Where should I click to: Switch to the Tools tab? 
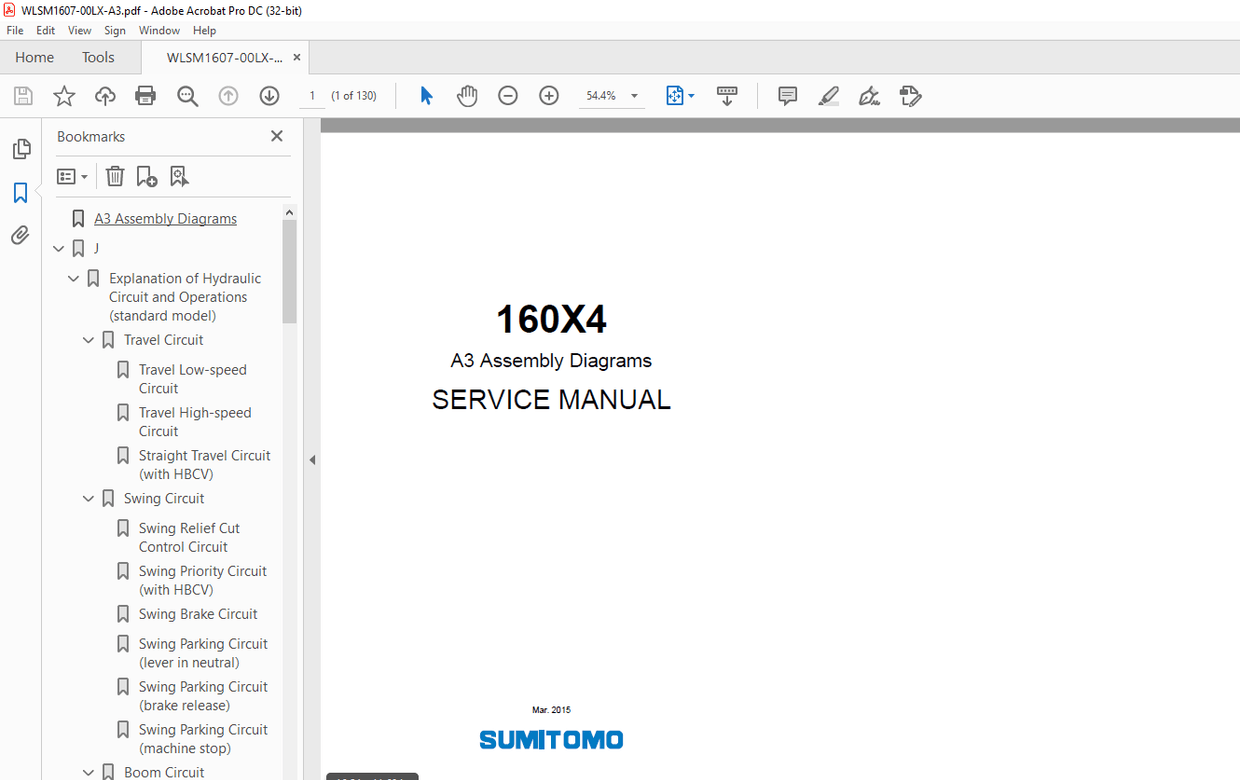[97, 57]
